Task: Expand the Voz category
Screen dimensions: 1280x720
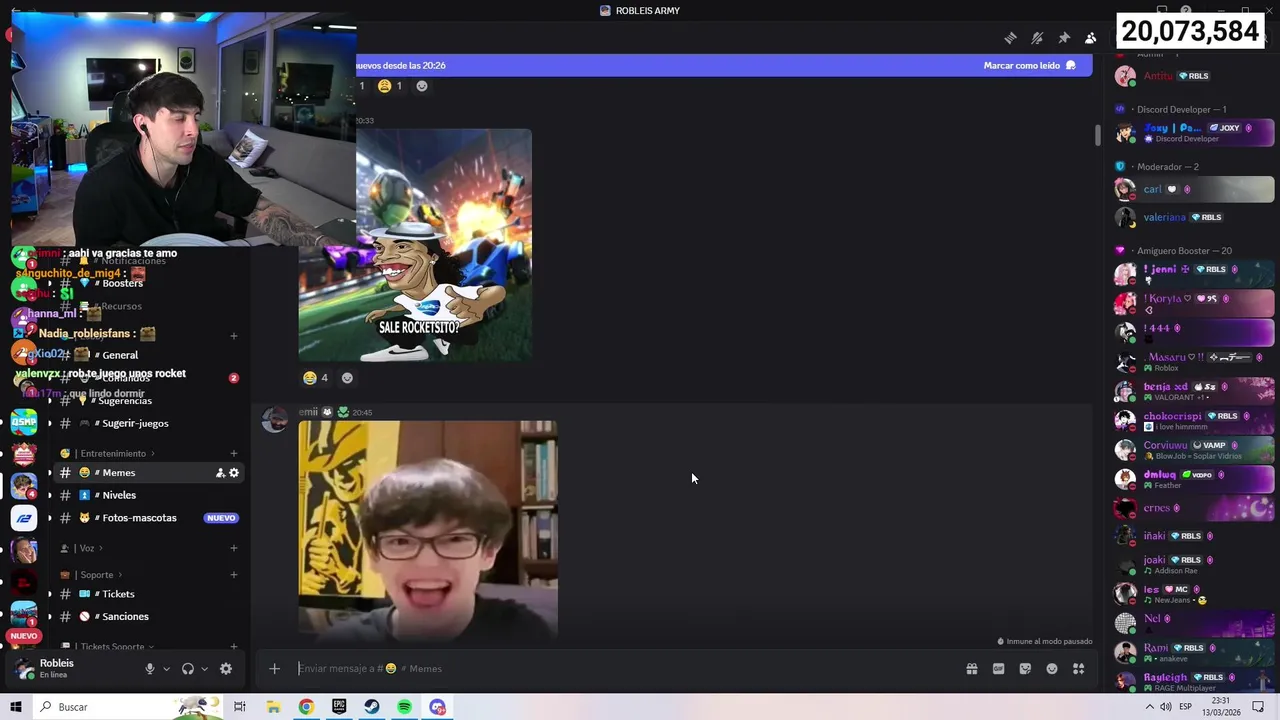Action: (x=82, y=548)
